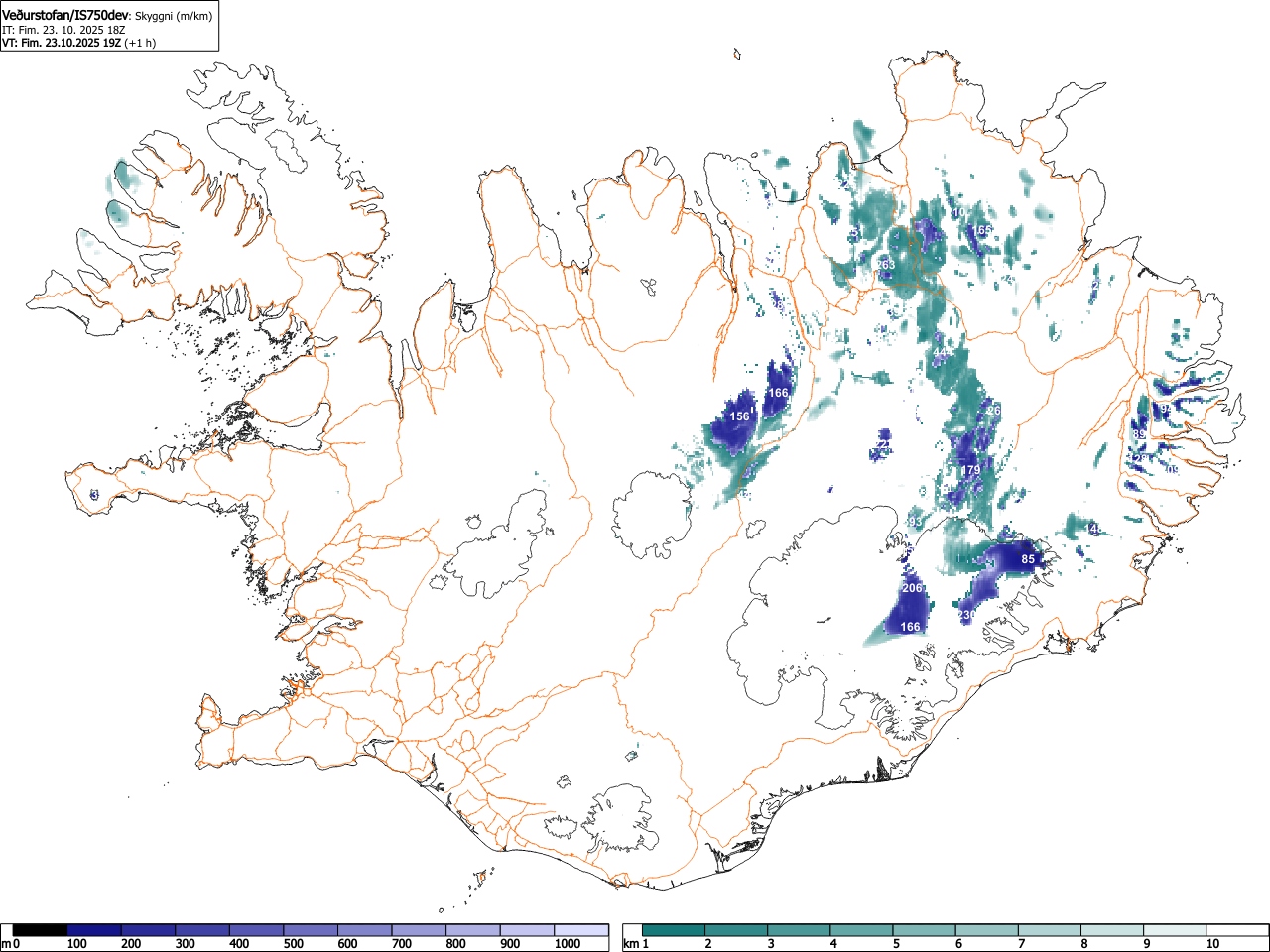Click the 179 value label on the map
The height and width of the screenshot is (952, 1270).
[970, 470]
